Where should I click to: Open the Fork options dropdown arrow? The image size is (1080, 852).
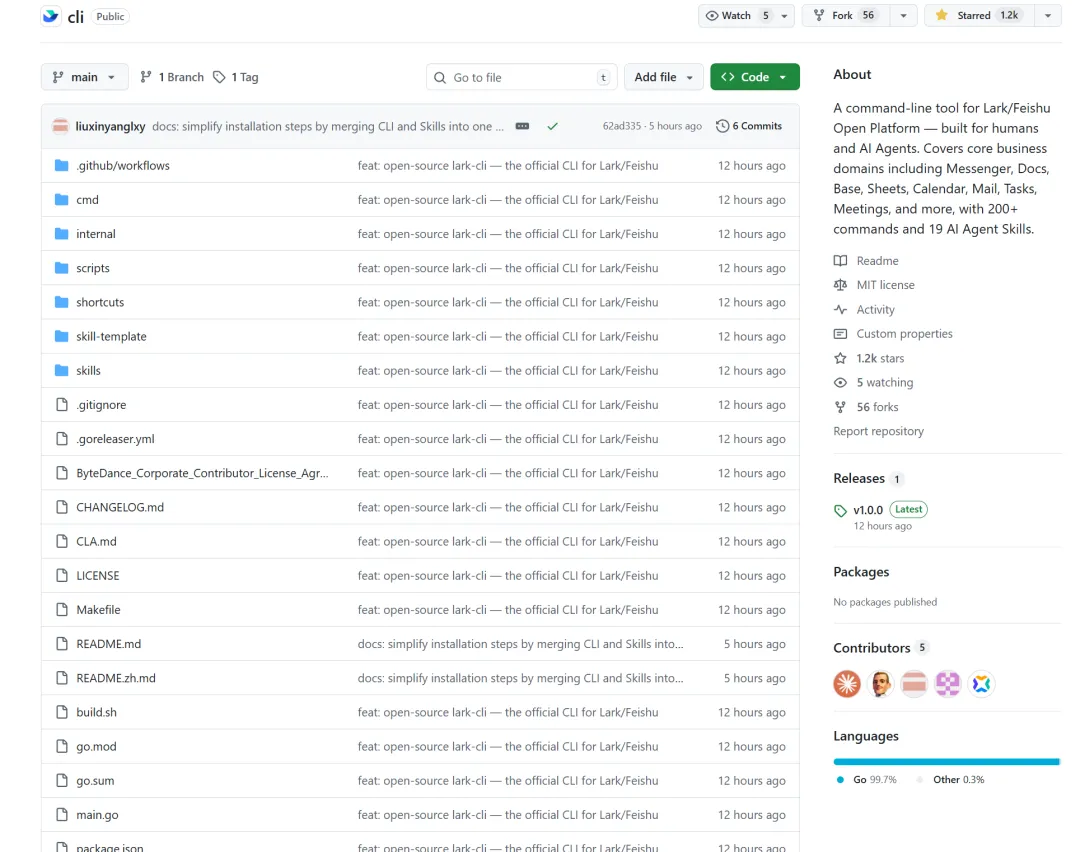(903, 16)
